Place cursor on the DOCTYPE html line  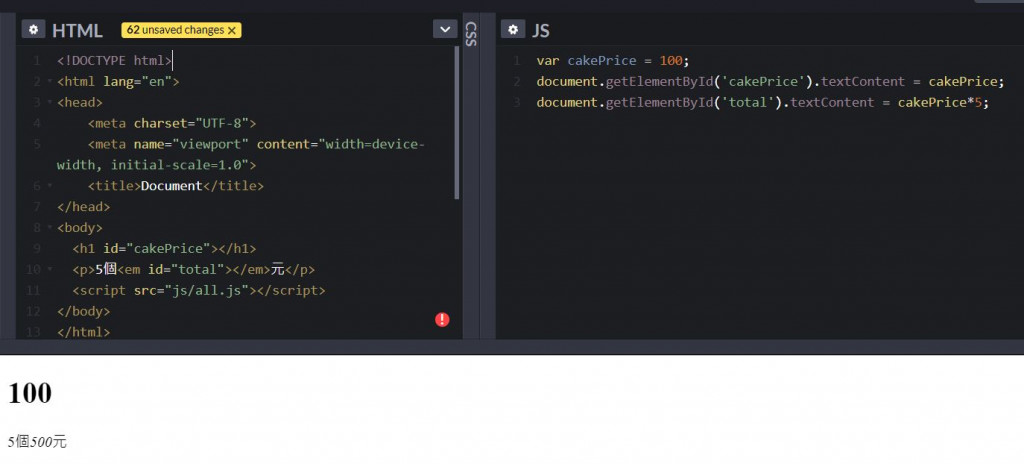pos(114,61)
